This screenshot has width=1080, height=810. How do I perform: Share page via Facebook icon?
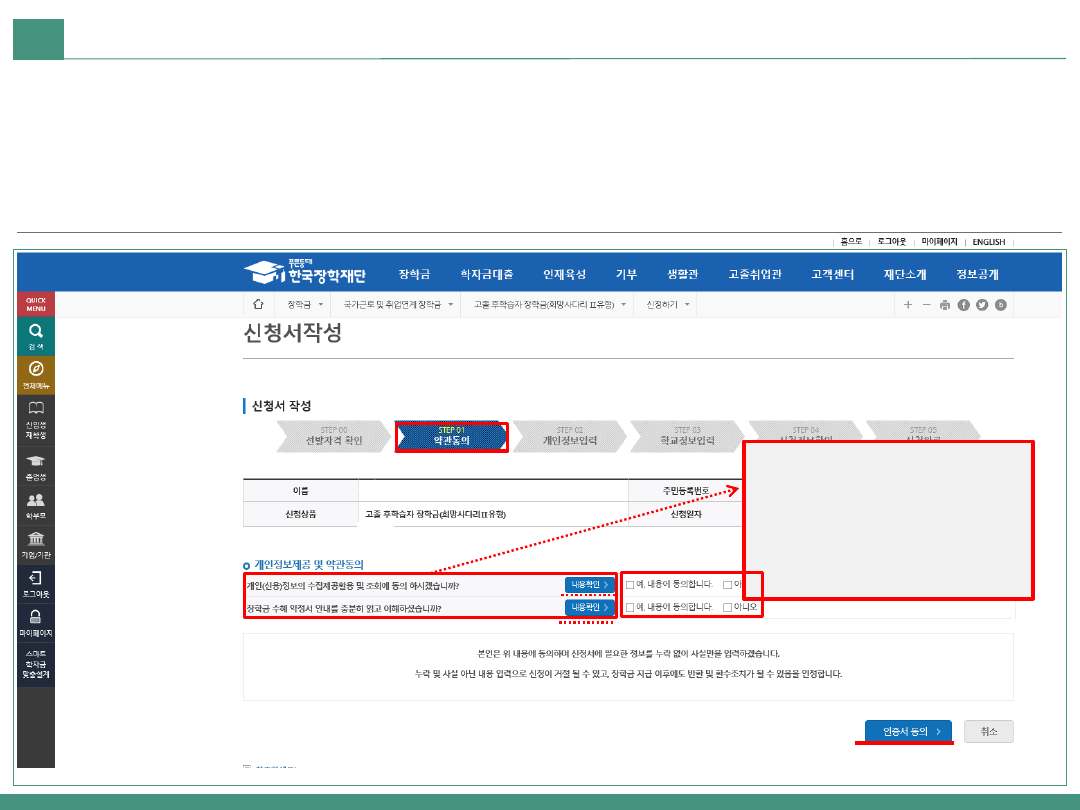click(964, 305)
